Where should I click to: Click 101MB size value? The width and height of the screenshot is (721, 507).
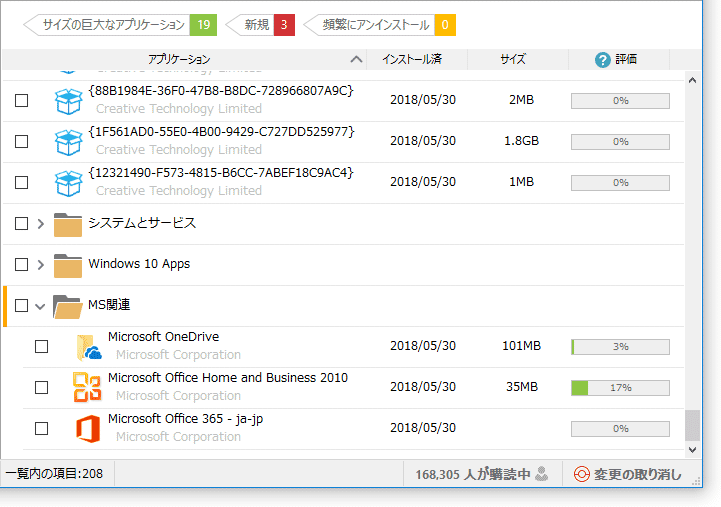click(521, 346)
